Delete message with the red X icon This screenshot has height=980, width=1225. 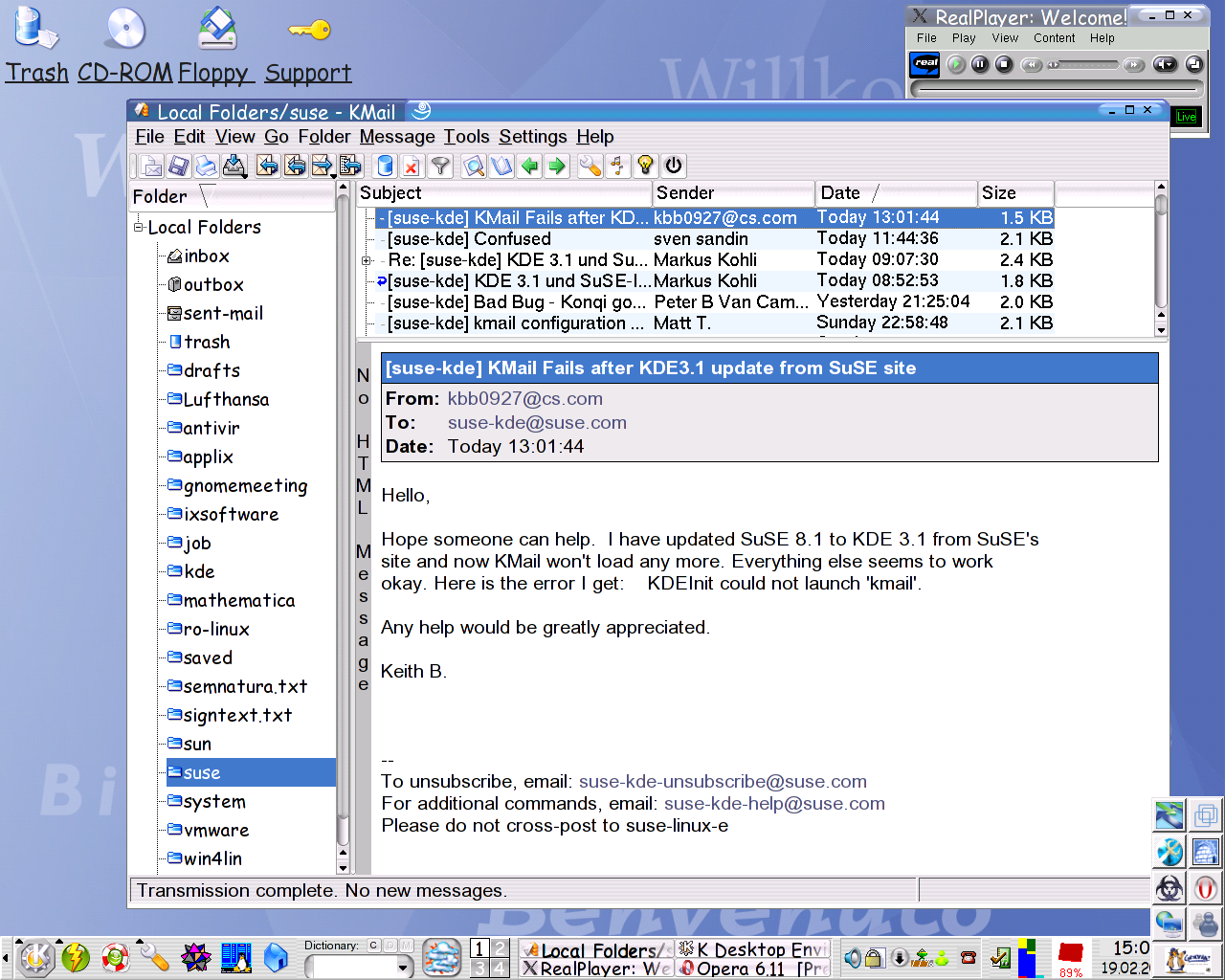point(412,166)
